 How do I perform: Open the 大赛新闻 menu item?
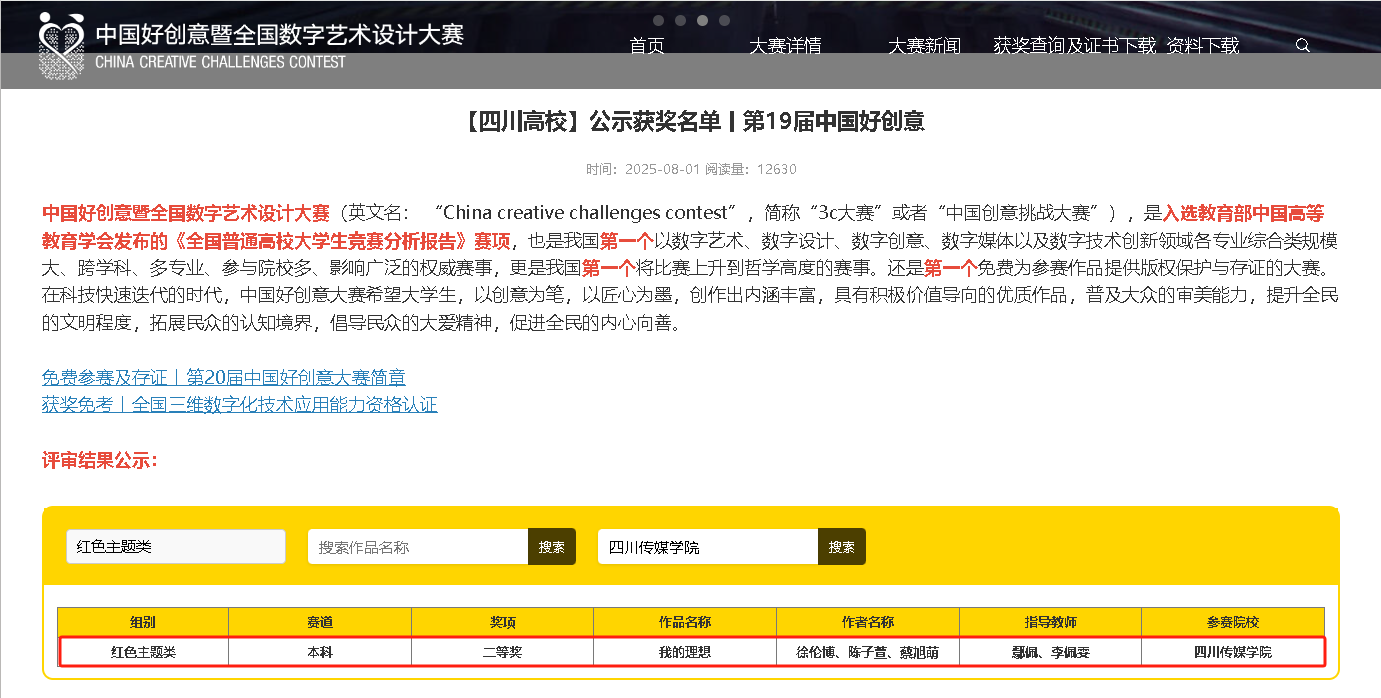(x=924, y=46)
